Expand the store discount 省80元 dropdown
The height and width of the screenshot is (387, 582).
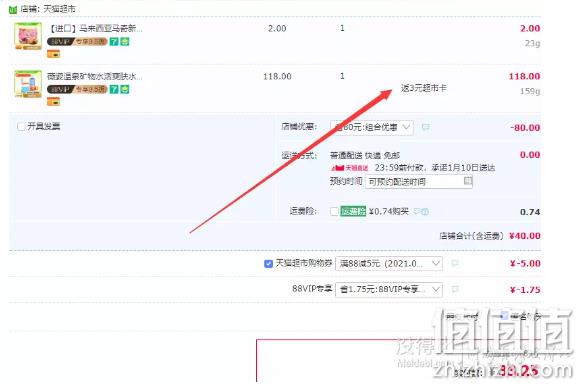(372, 128)
